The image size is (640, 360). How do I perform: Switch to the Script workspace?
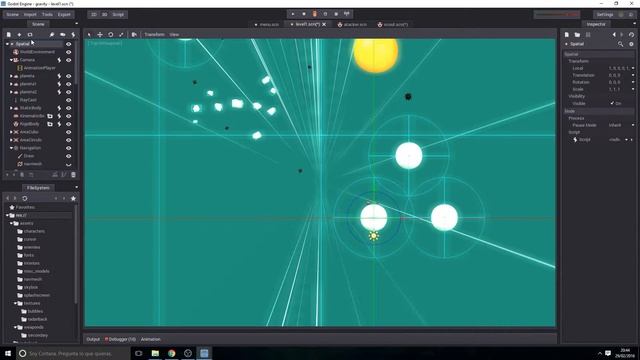pos(118,14)
